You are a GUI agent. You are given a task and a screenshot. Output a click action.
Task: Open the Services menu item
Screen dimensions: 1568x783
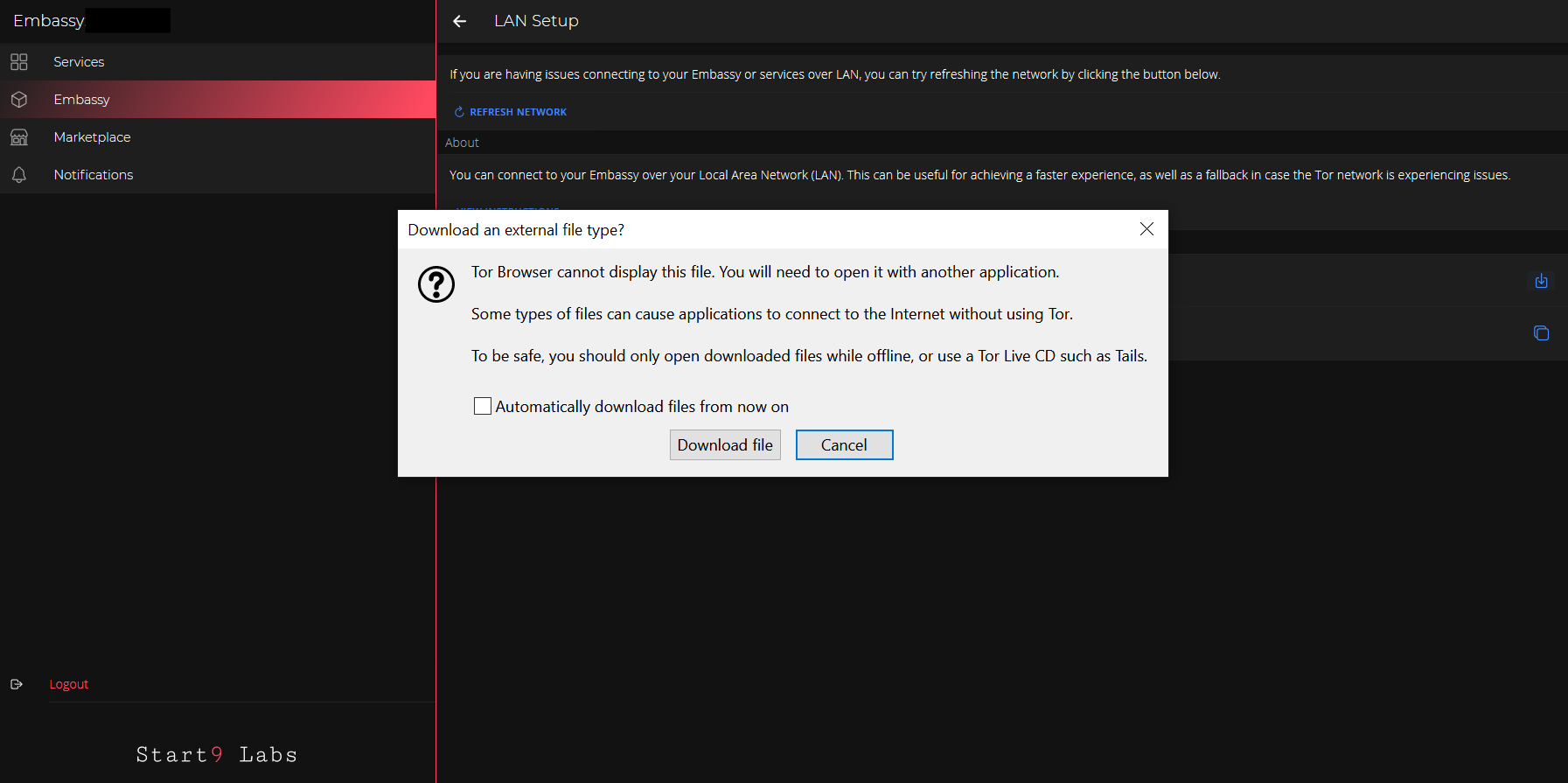click(79, 62)
